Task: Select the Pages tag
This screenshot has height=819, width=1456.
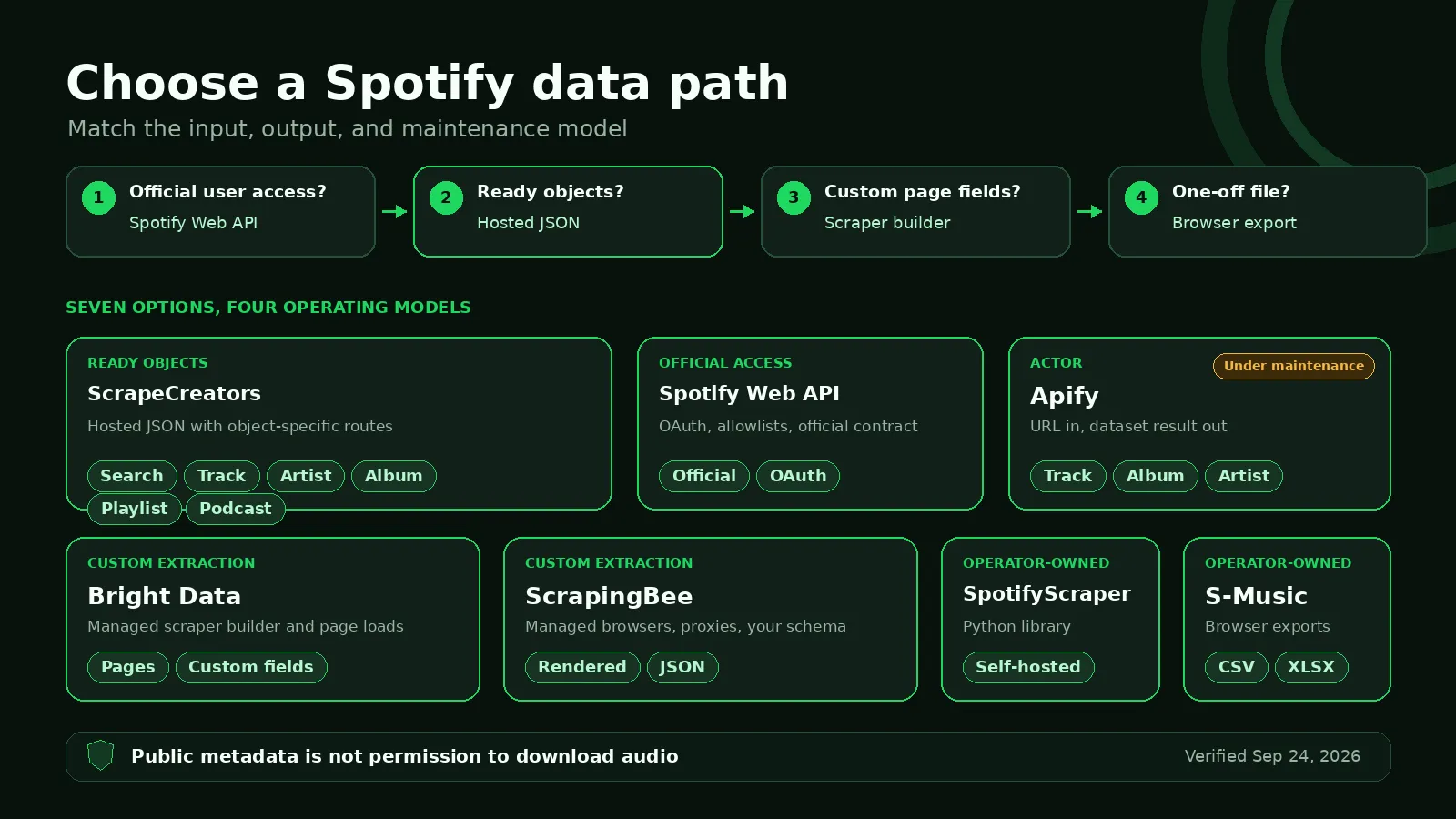Action: 128,667
